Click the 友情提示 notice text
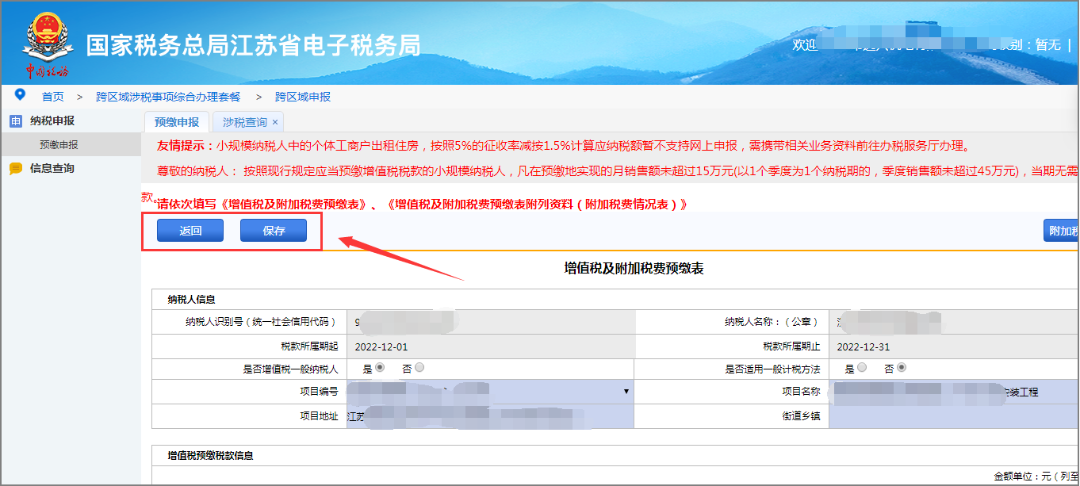This screenshot has height=486, width=1080. [x=563, y=146]
